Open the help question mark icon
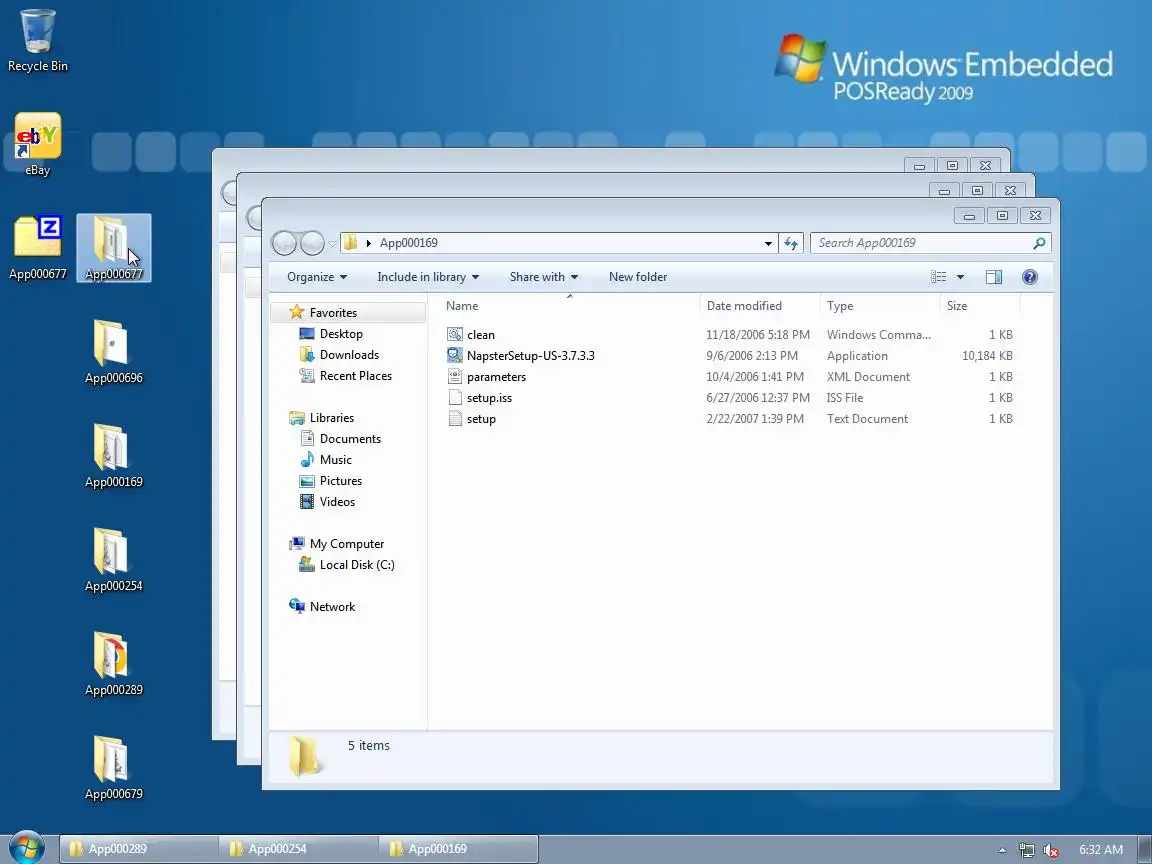 pyautogui.click(x=1029, y=277)
